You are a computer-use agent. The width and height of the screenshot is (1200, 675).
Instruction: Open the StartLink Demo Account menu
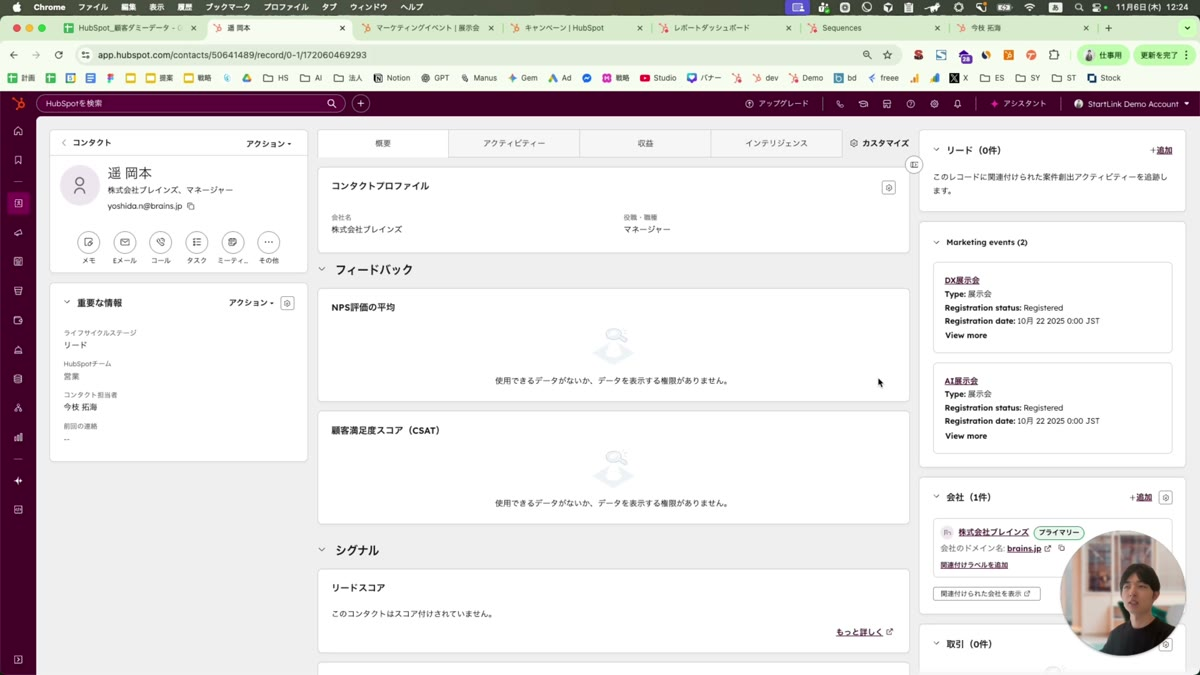1131,104
